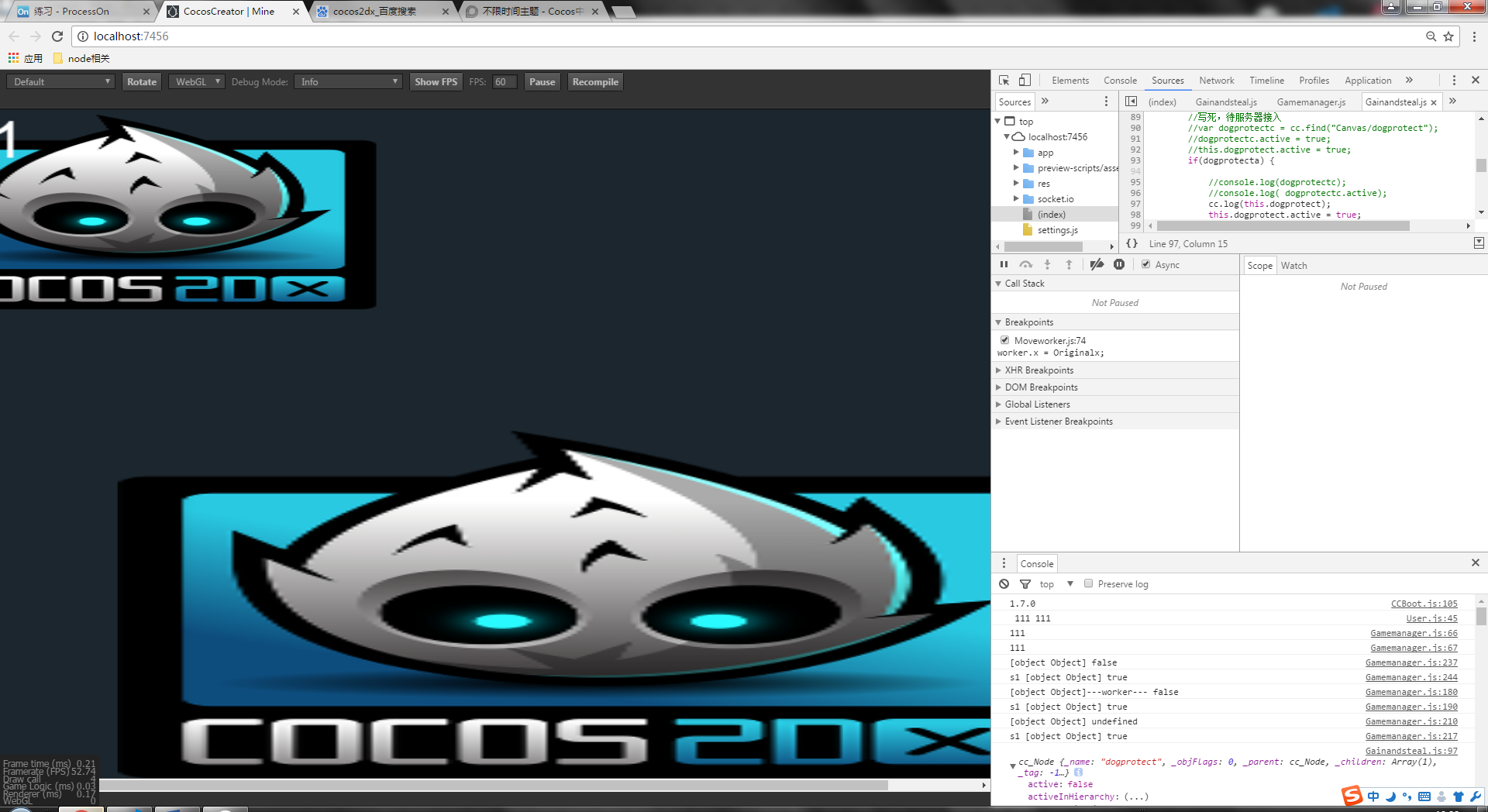
Task: Open the Default device dropdown
Action: [61, 81]
